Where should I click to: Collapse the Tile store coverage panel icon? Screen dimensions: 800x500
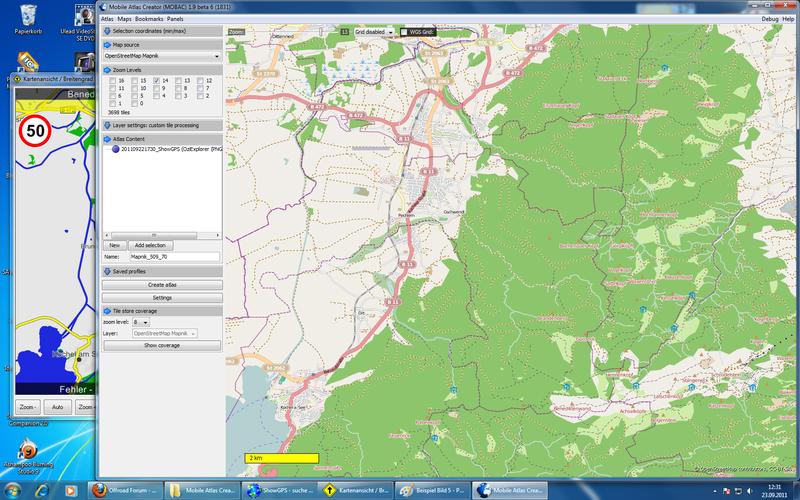[x=107, y=311]
